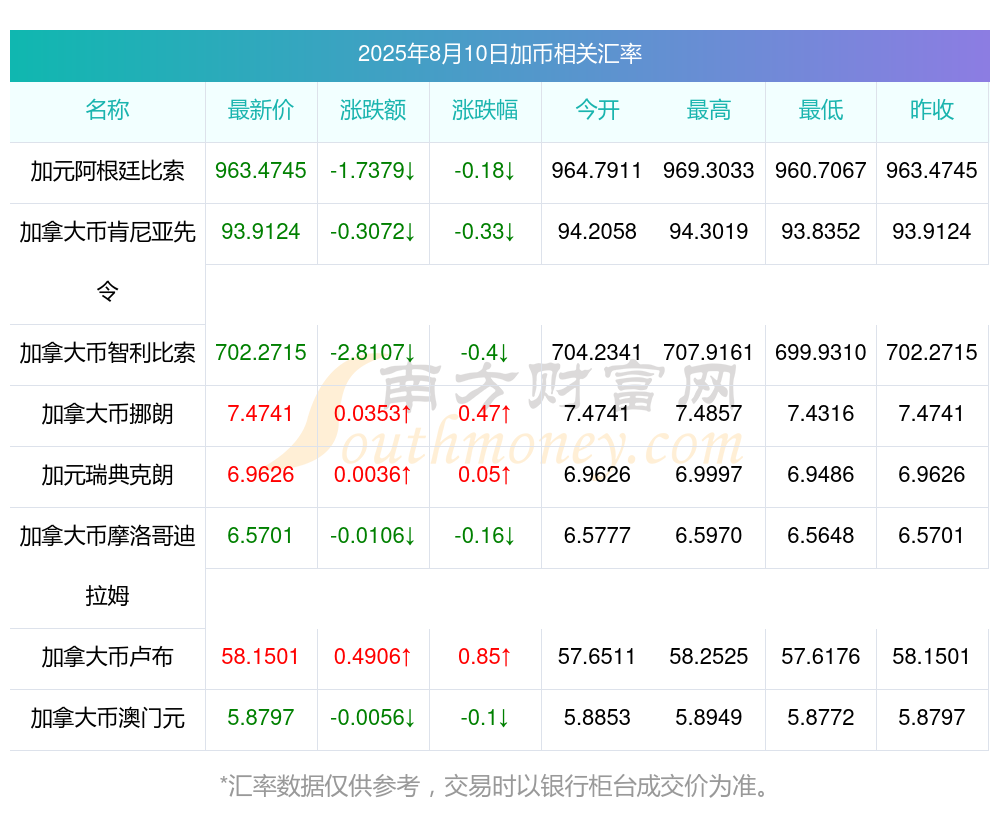This screenshot has width=1000, height=817.
Task: Select the high value 707.9161
Action: 709,353
